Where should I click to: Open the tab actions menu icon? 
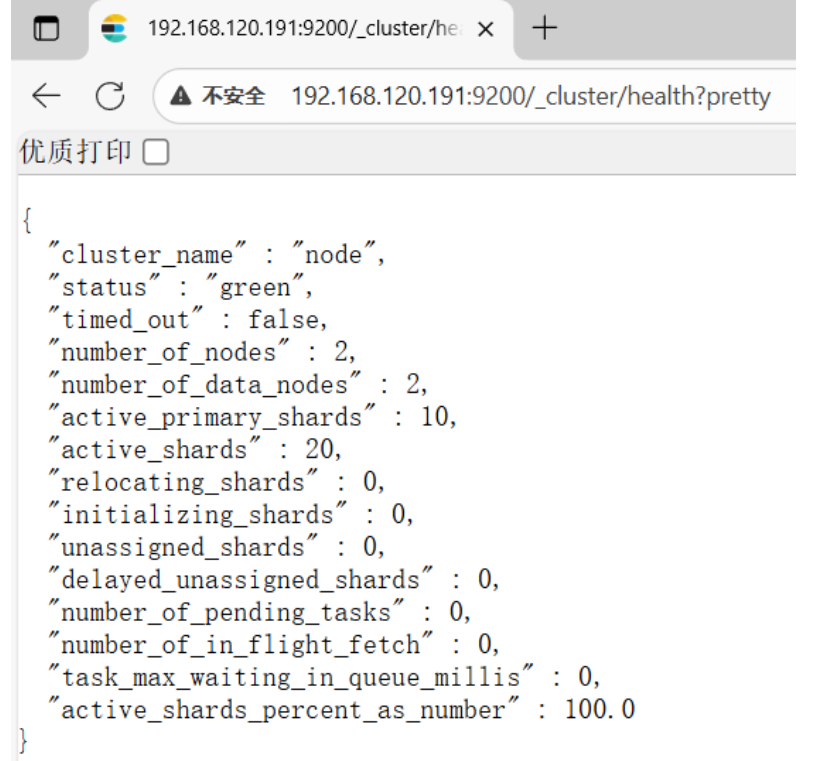coord(46,29)
